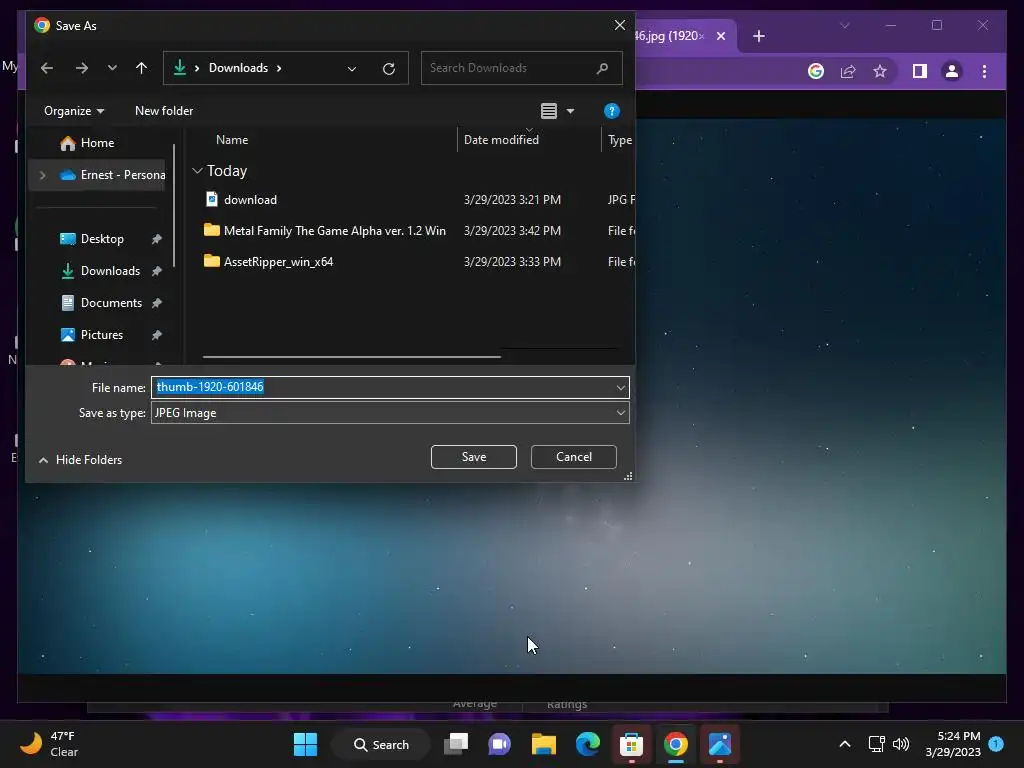Open Documents in navigation pane
This screenshot has width=1024, height=768.
[x=111, y=303]
